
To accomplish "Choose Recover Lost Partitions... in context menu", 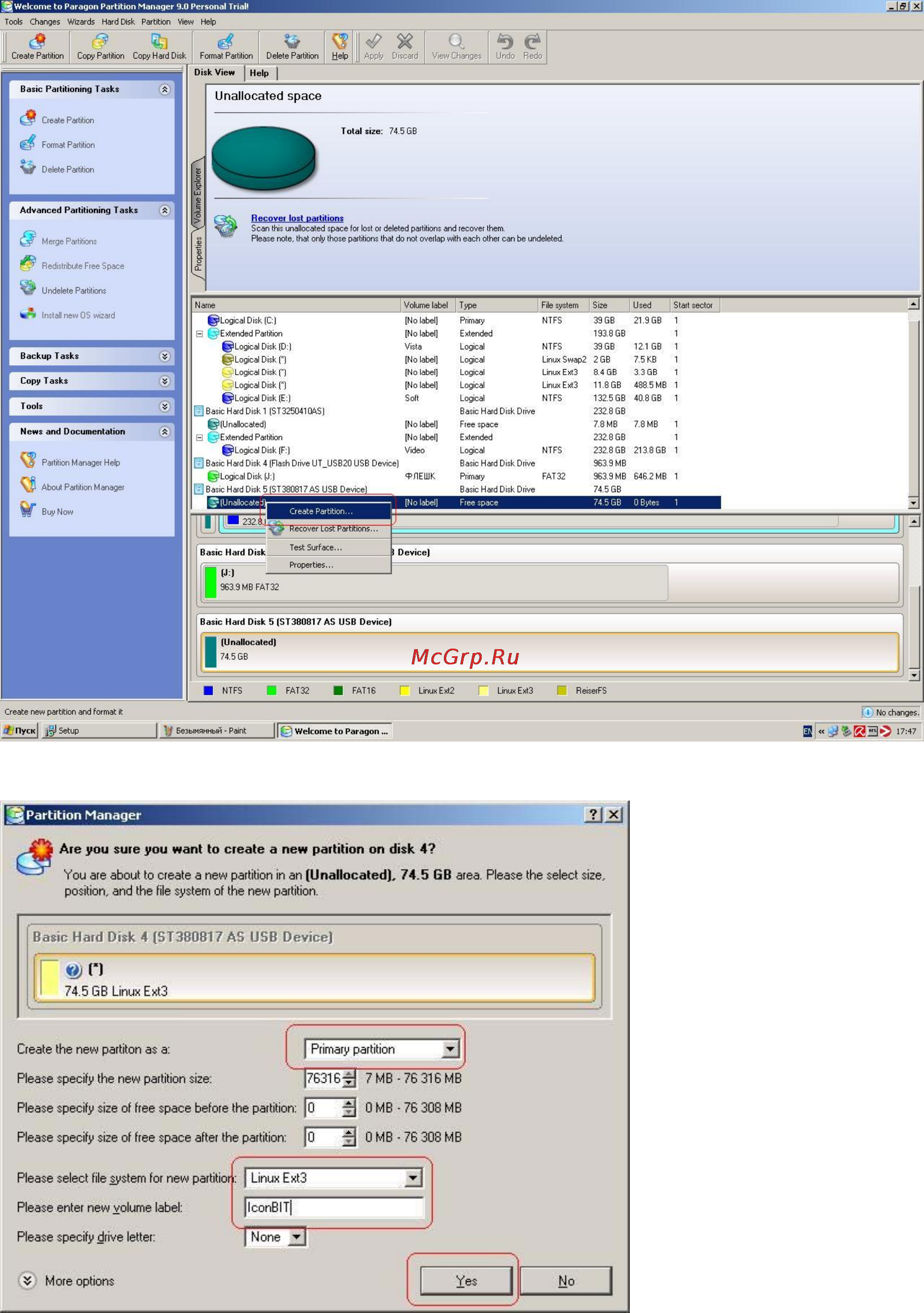I will tap(329, 529).
